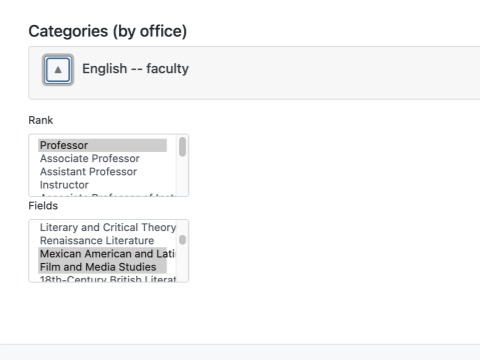The image size is (480, 360).
Task: Click the Fields list scrollbar thumb
Action: click(182, 240)
